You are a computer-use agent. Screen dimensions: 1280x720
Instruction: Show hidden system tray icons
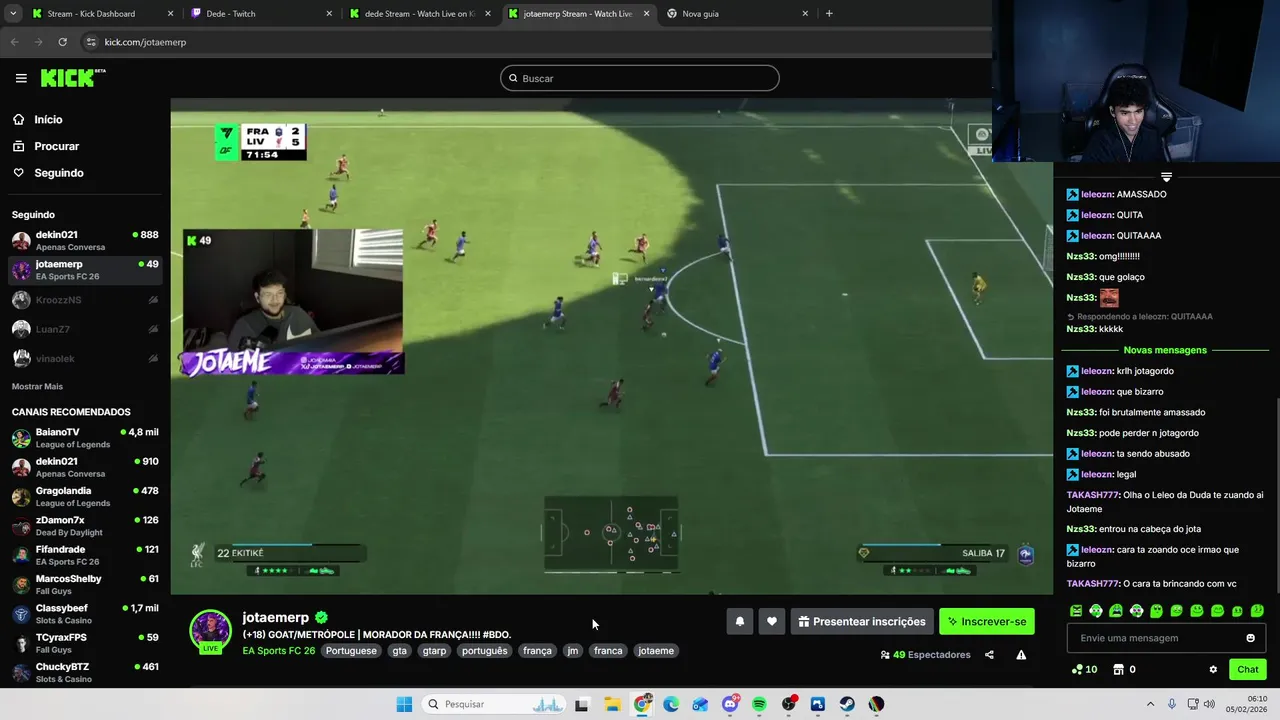(x=1150, y=704)
